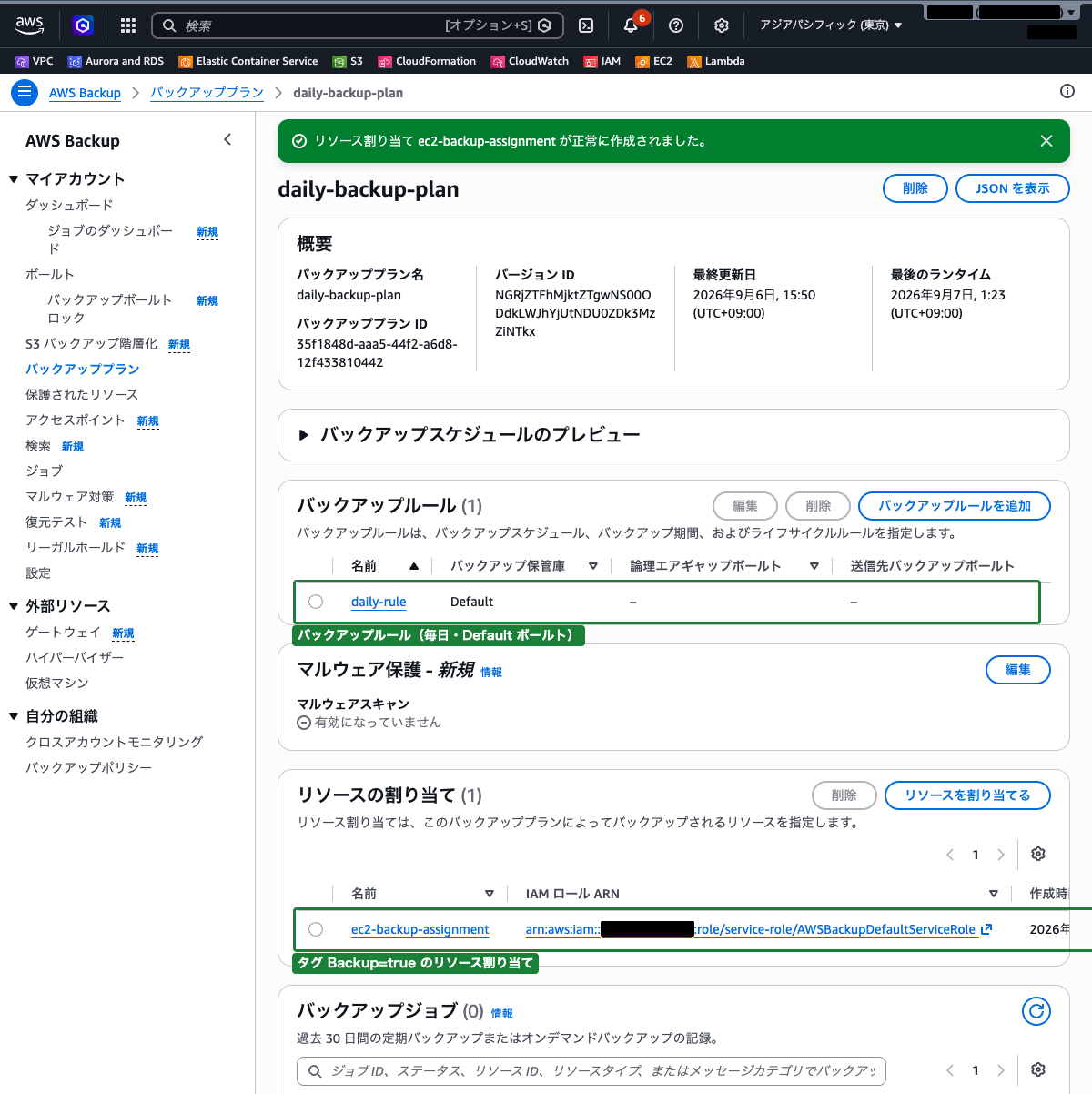
Task: Open the info panel icon at top right
Action: (x=1067, y=91)
